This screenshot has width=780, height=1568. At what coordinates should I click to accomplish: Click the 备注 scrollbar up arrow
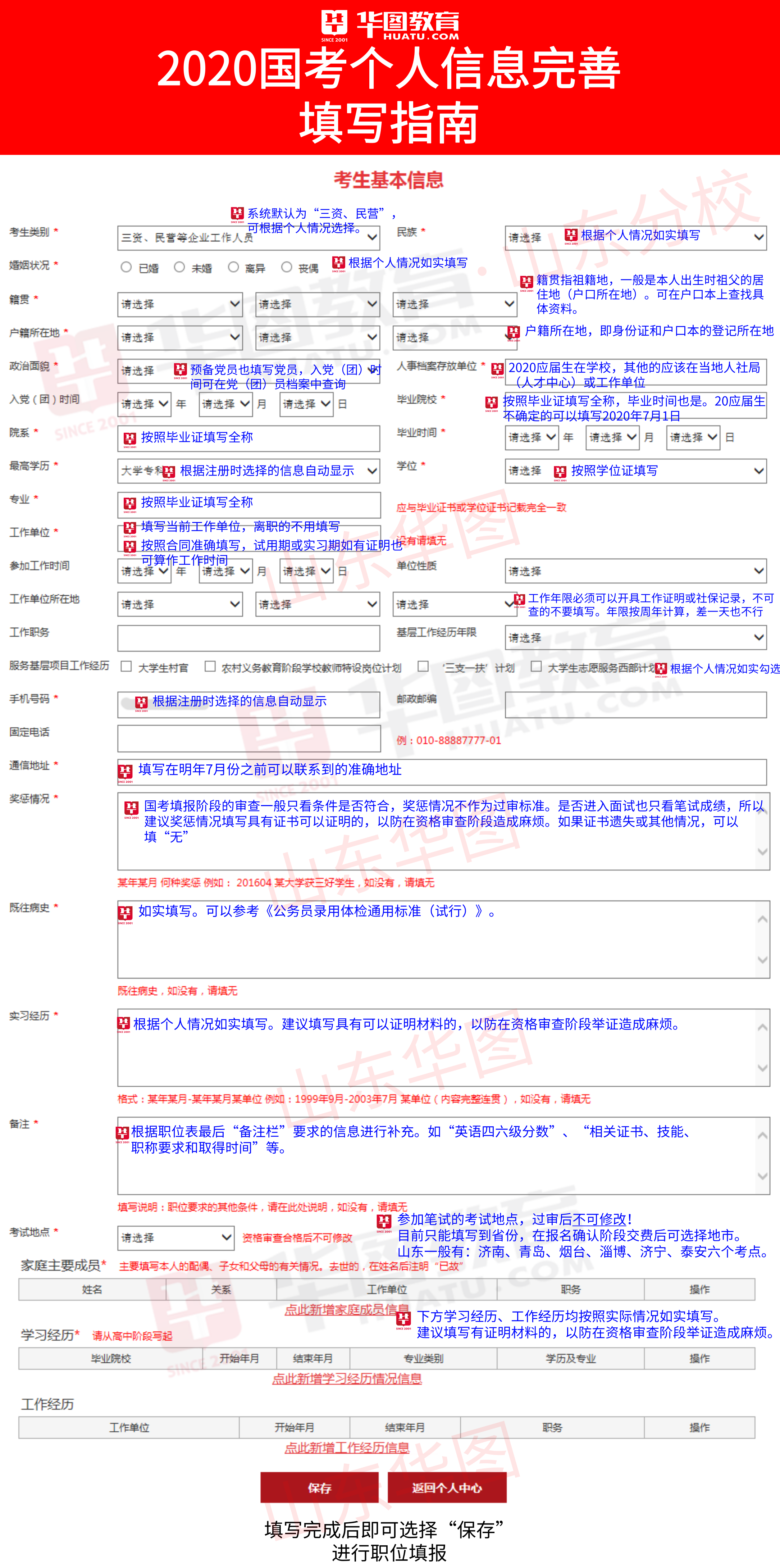(x=762, y=1136)
